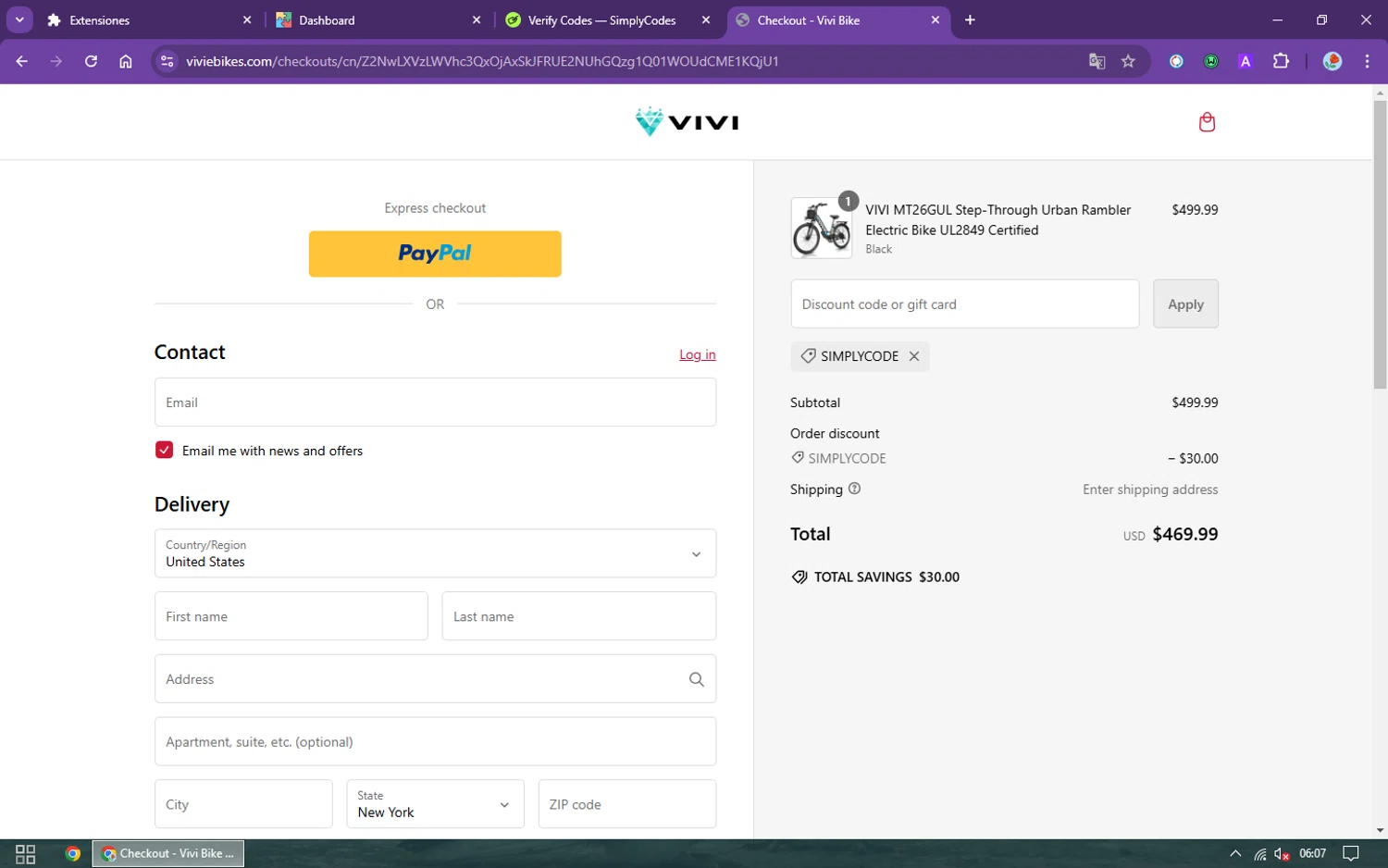The width and height of the screenshot is (1388, 868).
Task: Switch to the Verify Codes — SimplyCodes tab
Action: click(x=602, y=20)
